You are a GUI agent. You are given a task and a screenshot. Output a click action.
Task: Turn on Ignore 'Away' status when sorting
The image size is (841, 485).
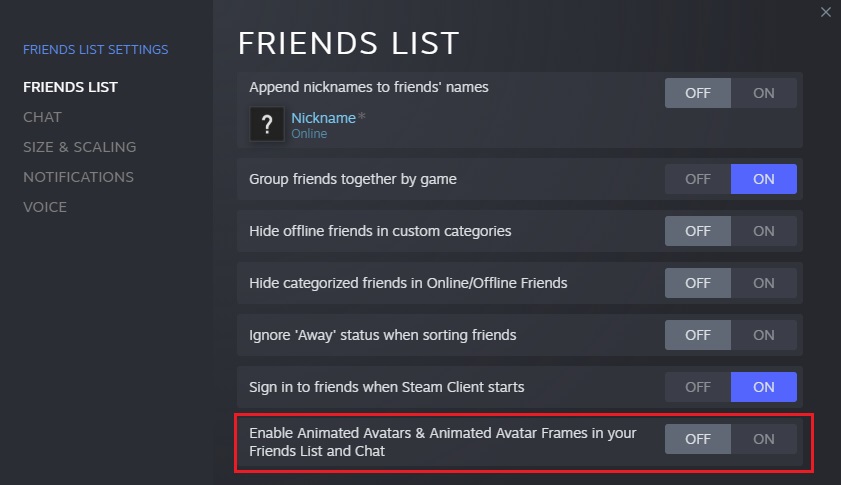point(764,335)
